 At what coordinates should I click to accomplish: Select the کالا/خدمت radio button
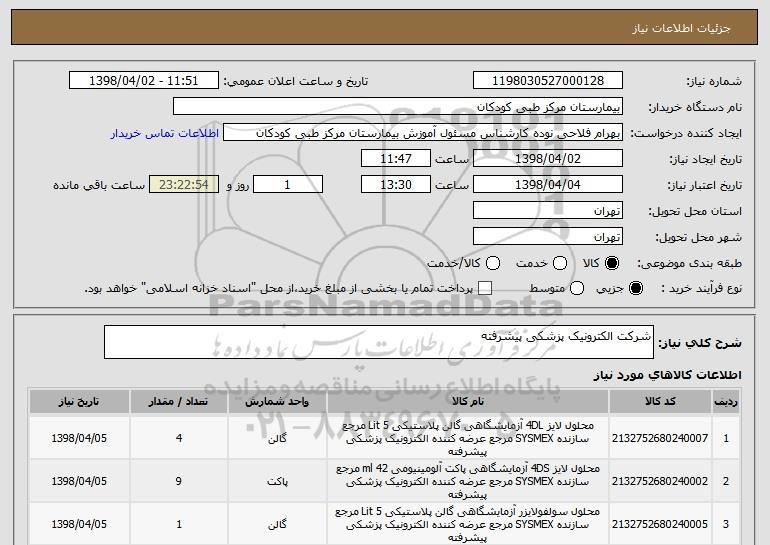coord(493,263)
